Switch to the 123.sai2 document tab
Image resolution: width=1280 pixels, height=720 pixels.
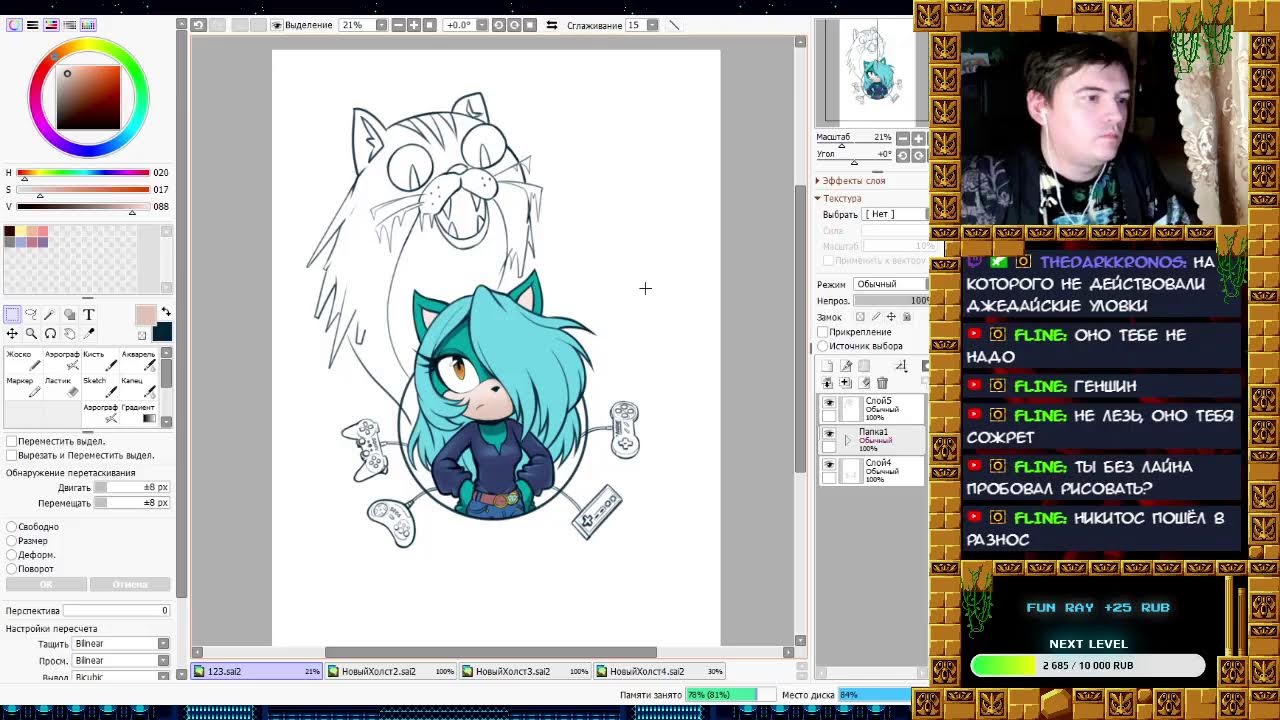[x=257, y=671]
